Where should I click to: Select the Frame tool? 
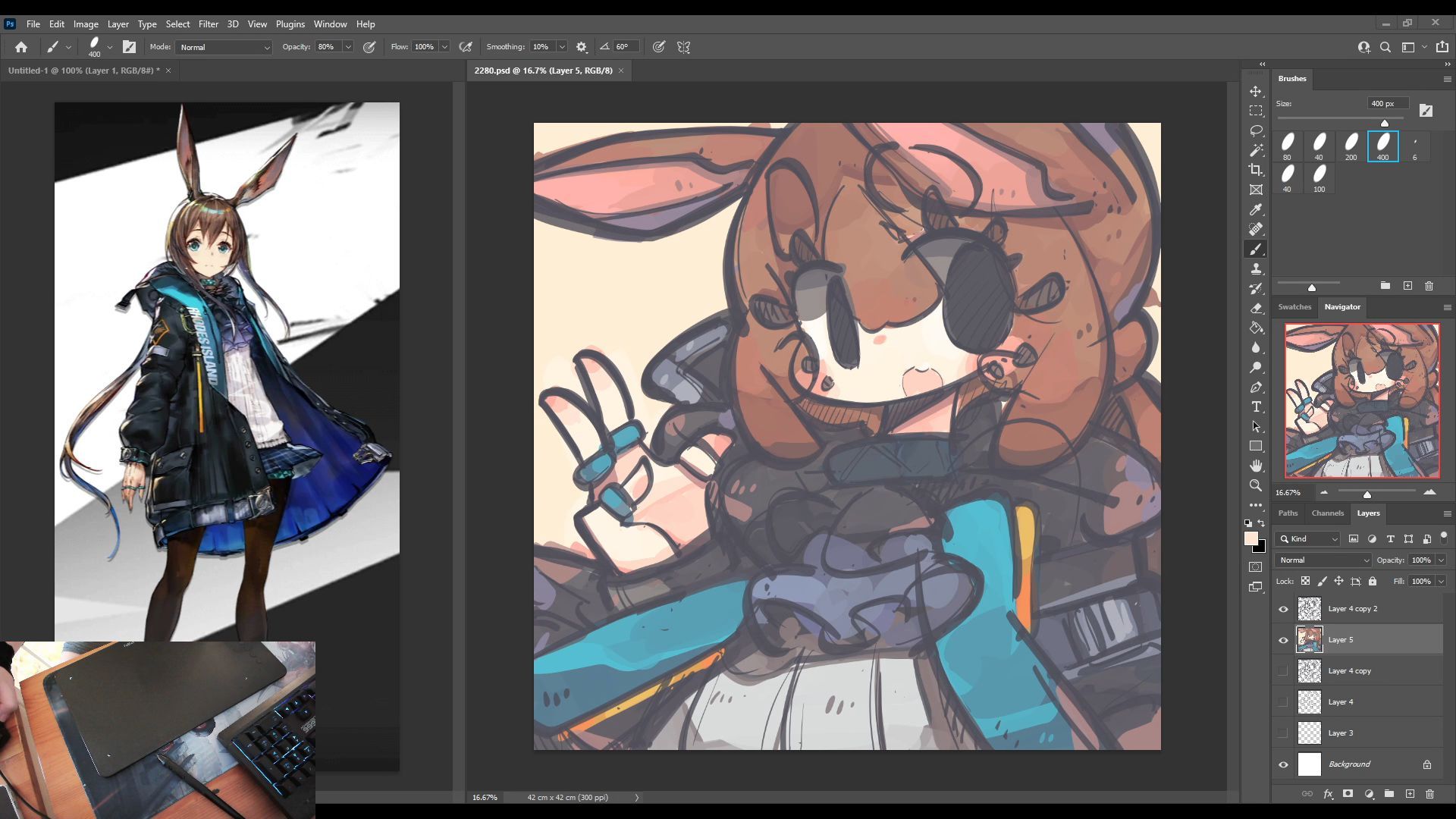point(1256,190)
